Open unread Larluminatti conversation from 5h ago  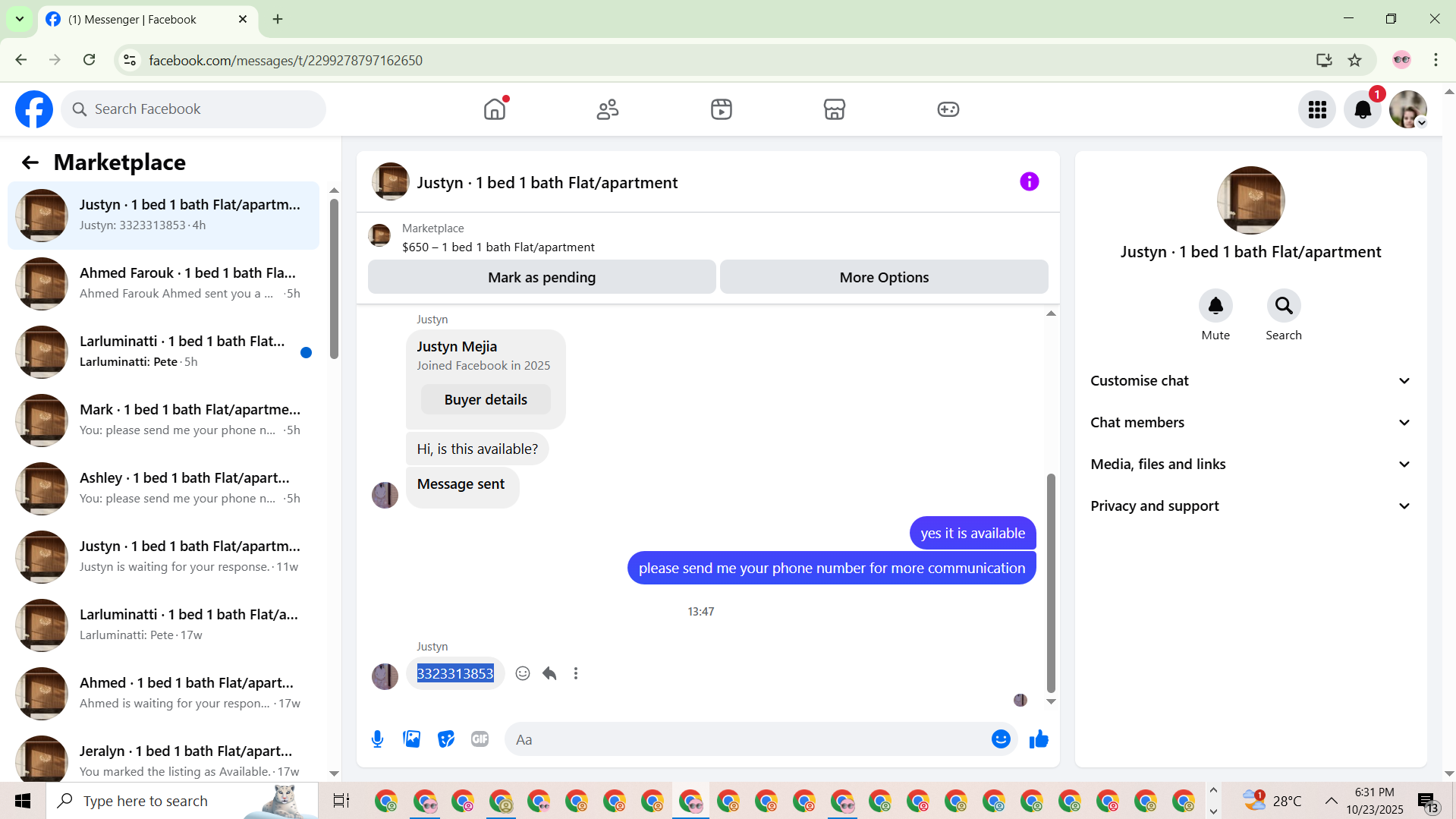pyautogui.click(x=164, y=352)
